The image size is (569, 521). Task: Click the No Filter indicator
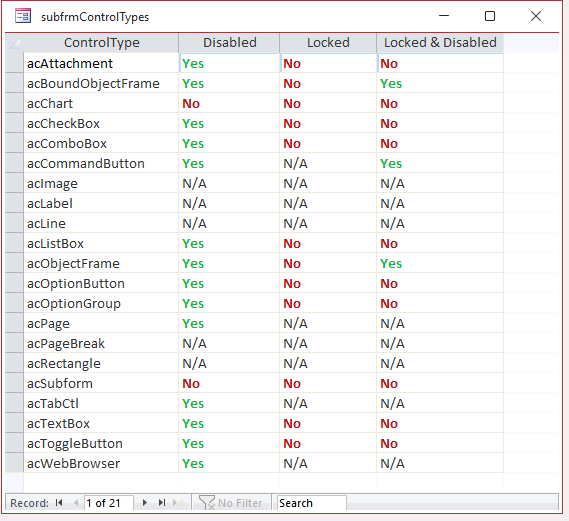pos(231,503)
